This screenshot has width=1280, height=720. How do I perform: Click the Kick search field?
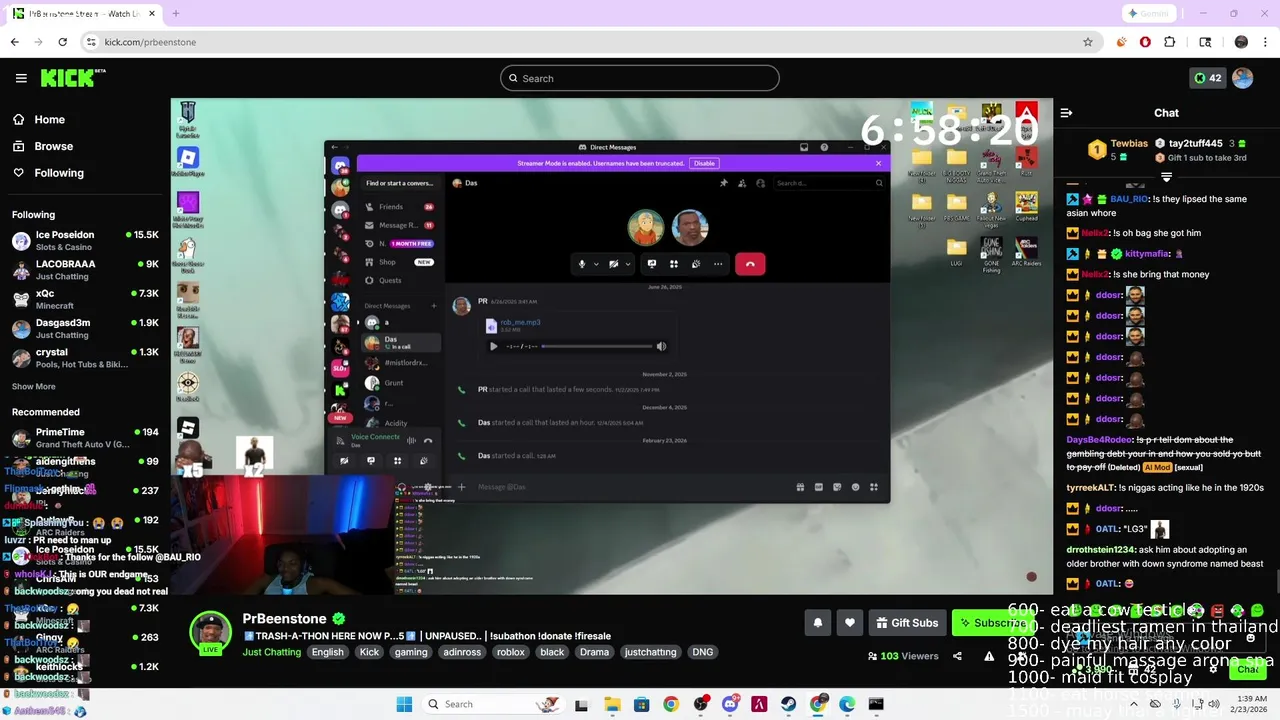pos(640,78)
